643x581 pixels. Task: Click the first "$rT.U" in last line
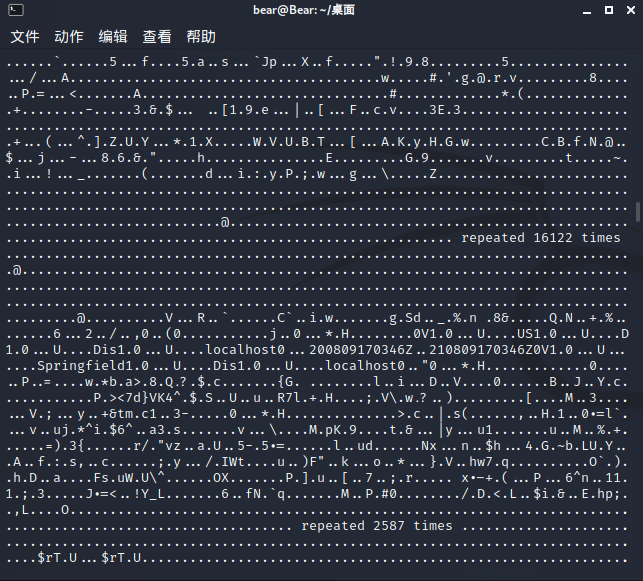point(57,558)
